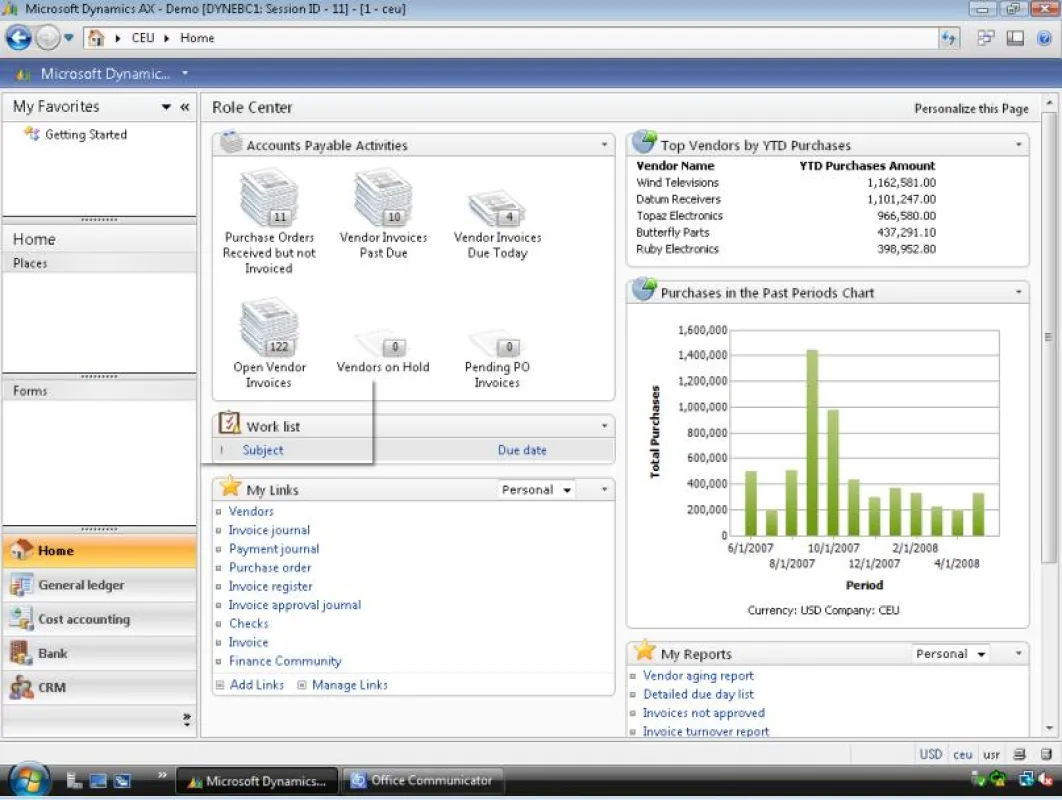This screenshot has height=800, width=1062.
Task: Click Wind Televisions vendor row
Action: coord(786,182)
